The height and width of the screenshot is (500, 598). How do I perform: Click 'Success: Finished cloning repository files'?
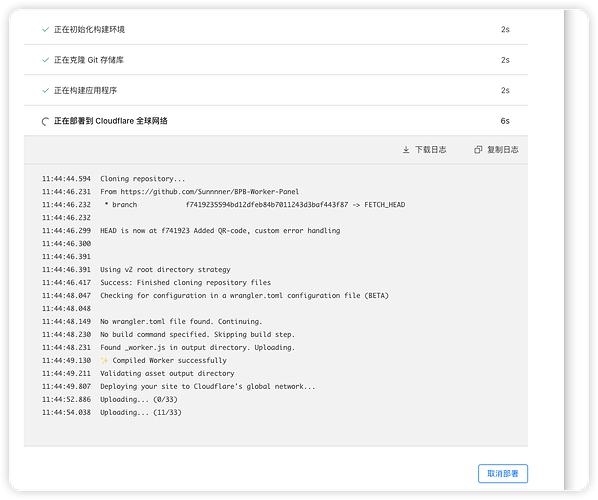(185, 282)
